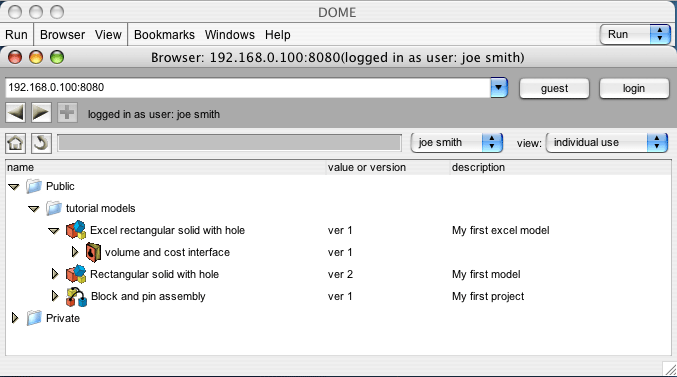Expand Block and pin assembly
677x377 pixels.
[x=55, y=295]
